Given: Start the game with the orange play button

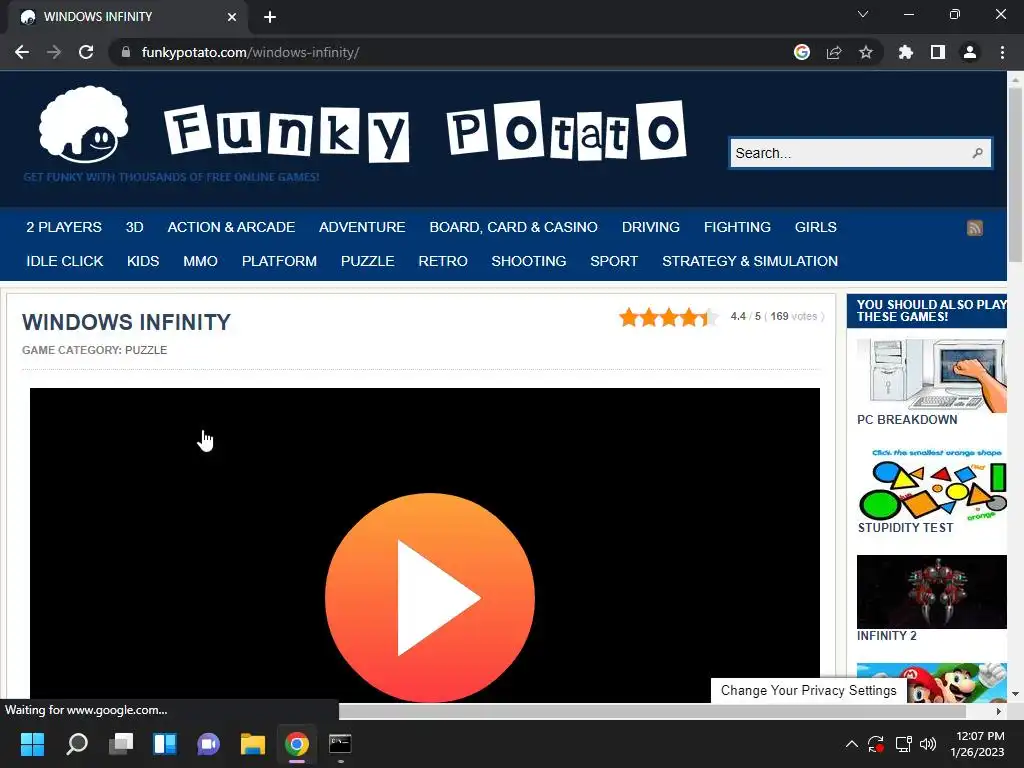Looking at the screenshot, I should 430,598.
